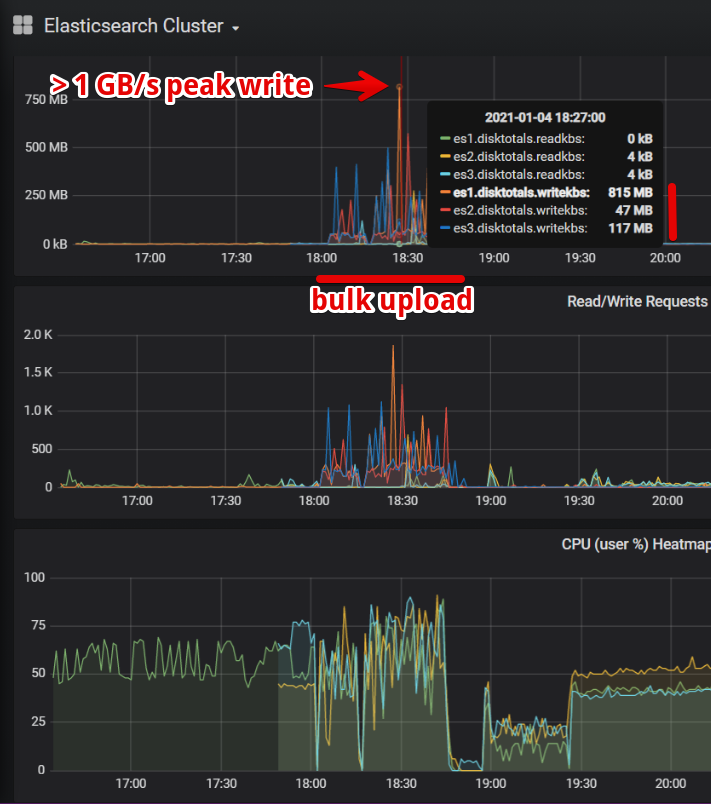711x804 pixels.
Task: Click the 18:30 time label on disk graph
Action: click(408, 258)
